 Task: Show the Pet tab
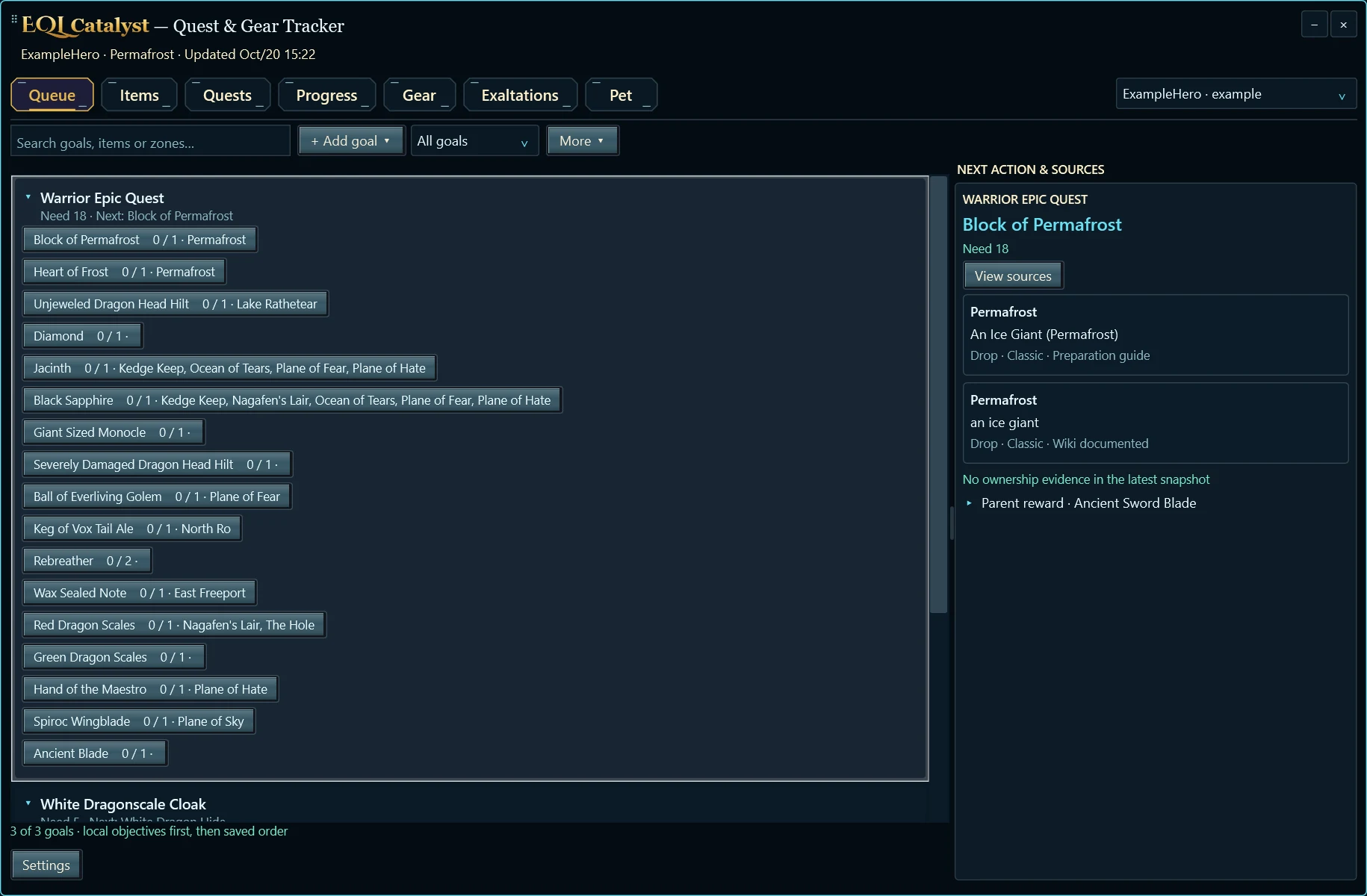[x=621, y=95]
